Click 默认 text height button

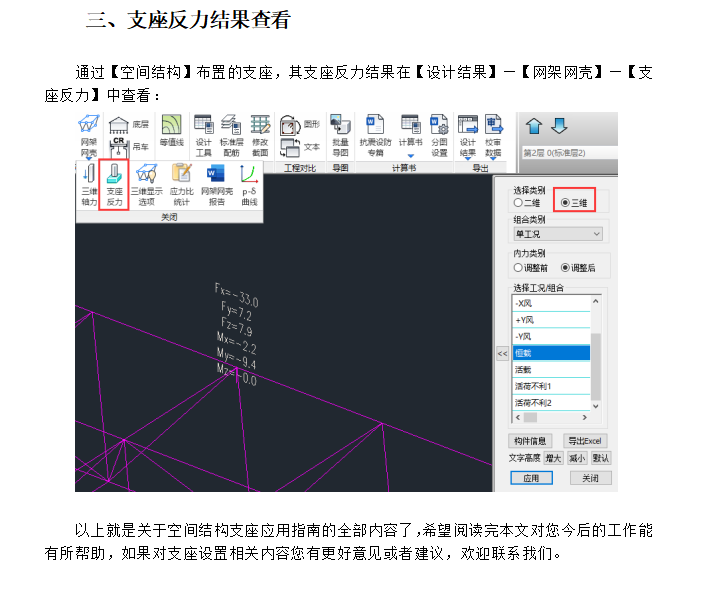tap(600, 458)
